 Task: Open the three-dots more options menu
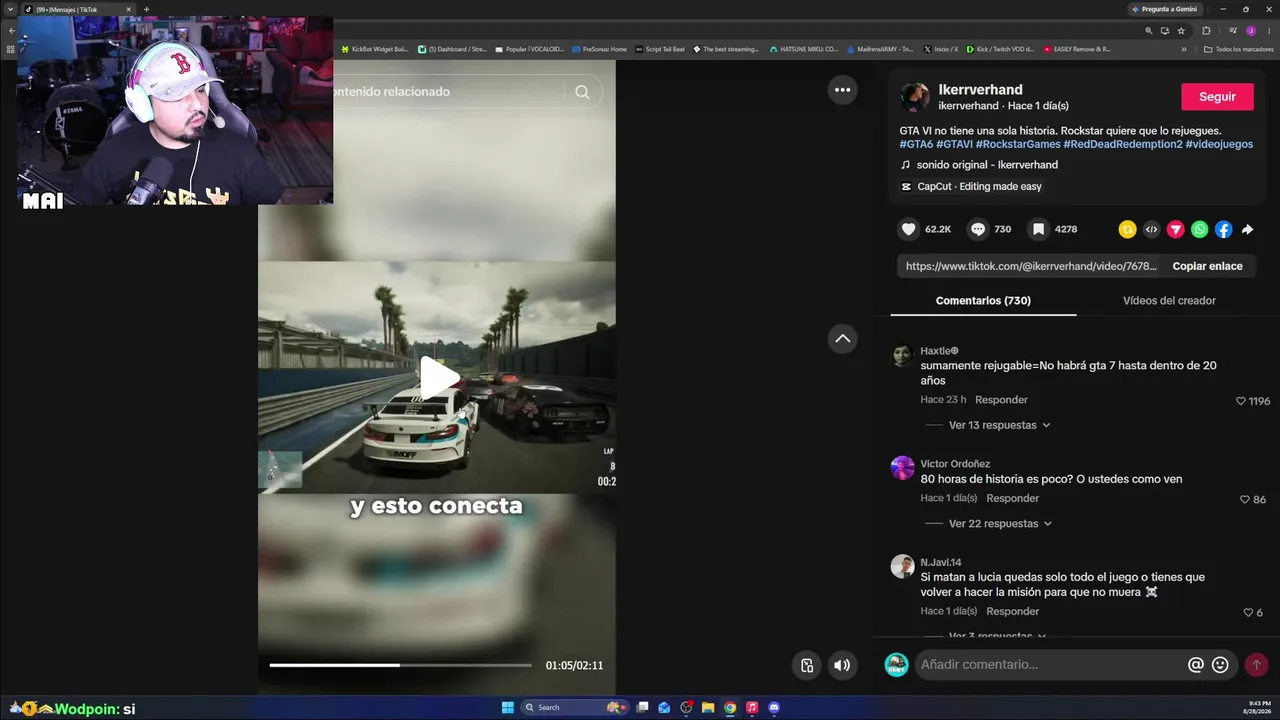(x=842, y=90)
